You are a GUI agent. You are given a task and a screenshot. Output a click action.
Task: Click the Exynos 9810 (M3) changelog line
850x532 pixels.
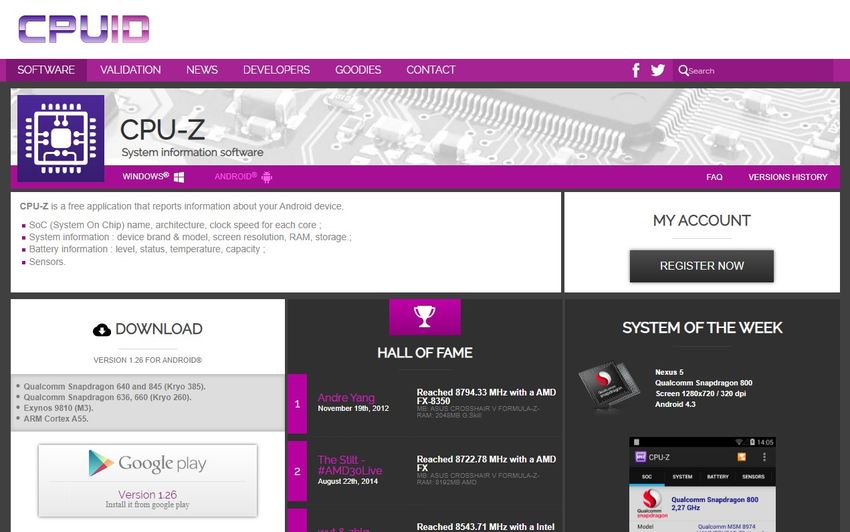[59, 408]
